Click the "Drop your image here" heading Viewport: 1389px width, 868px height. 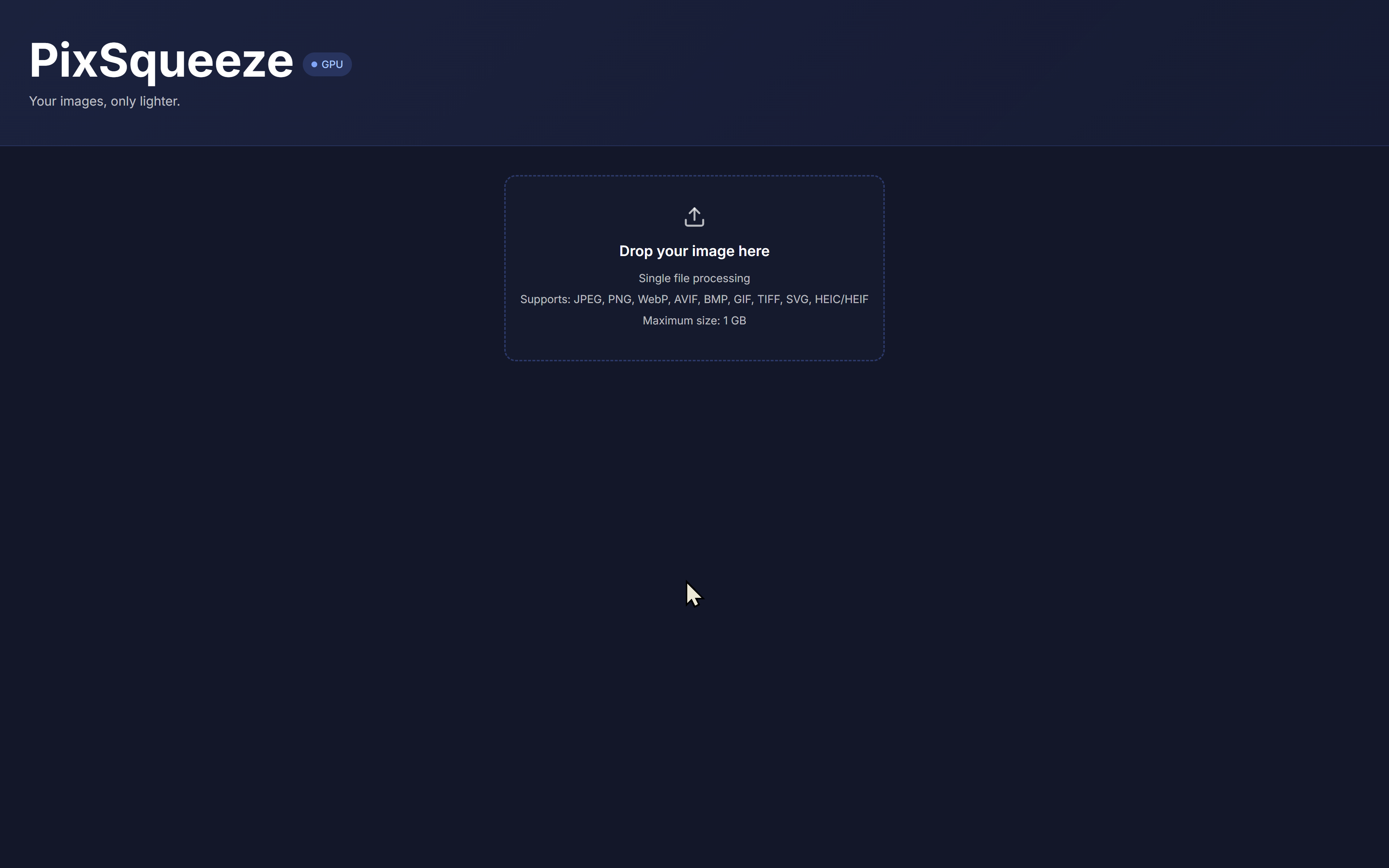694,251
